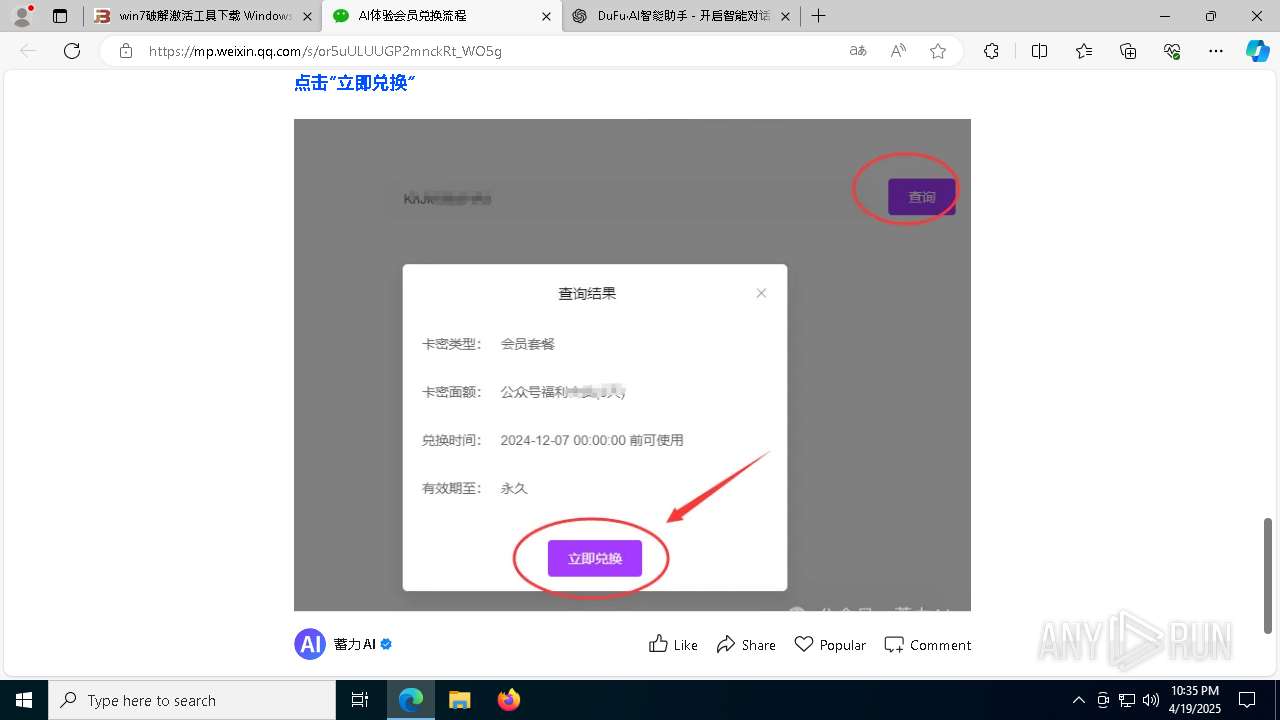Click the 蓄力AI account avatar

coord(310,644)
